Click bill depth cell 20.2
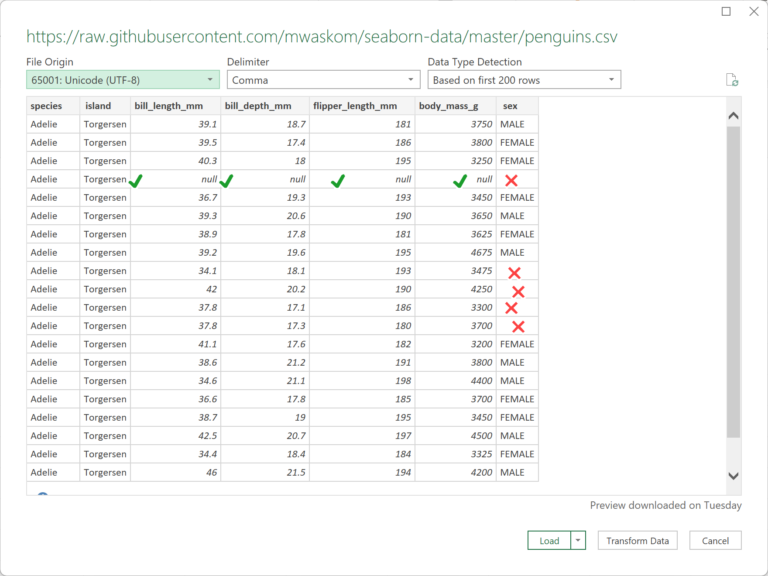This screenshot has width=768, height=576. 265,289
